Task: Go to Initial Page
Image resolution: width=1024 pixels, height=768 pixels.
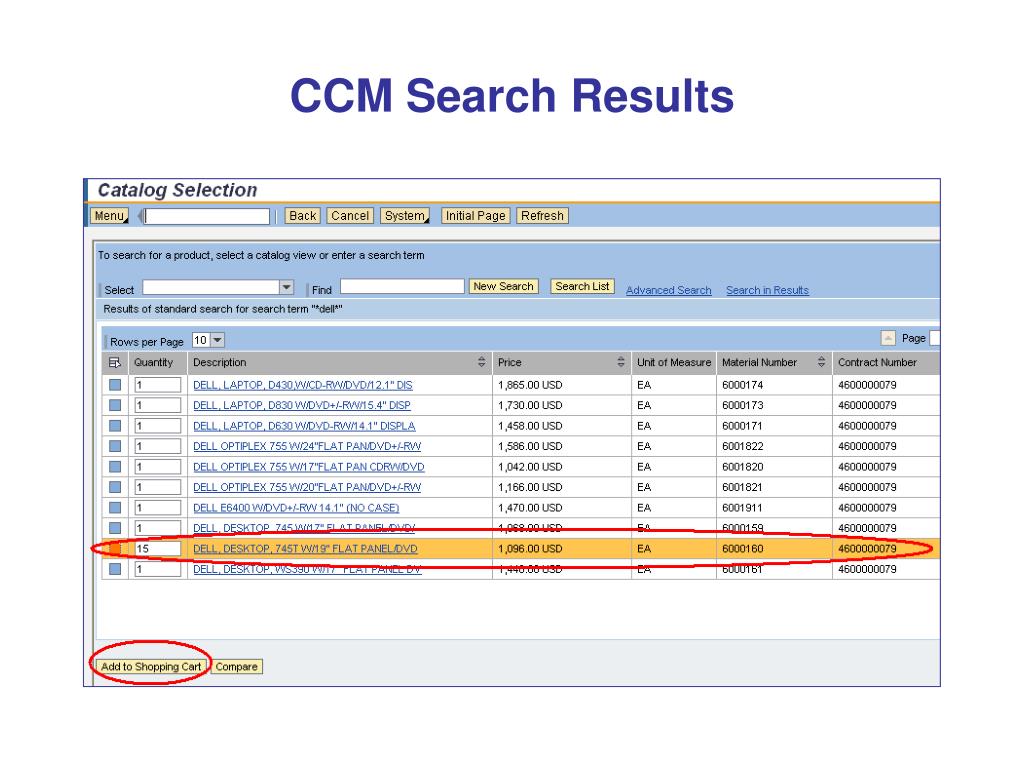Action: (x=475, y=216)
